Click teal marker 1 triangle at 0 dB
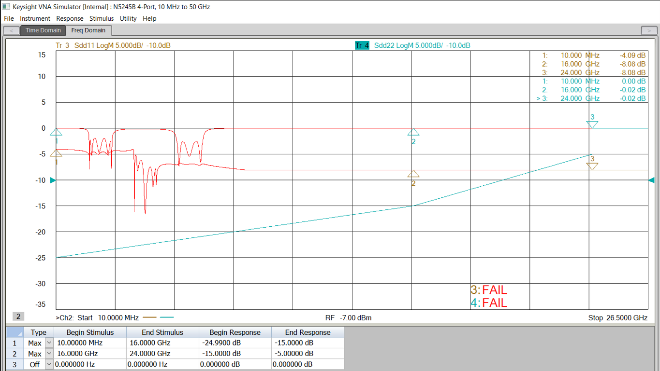 tap(56, 133)
